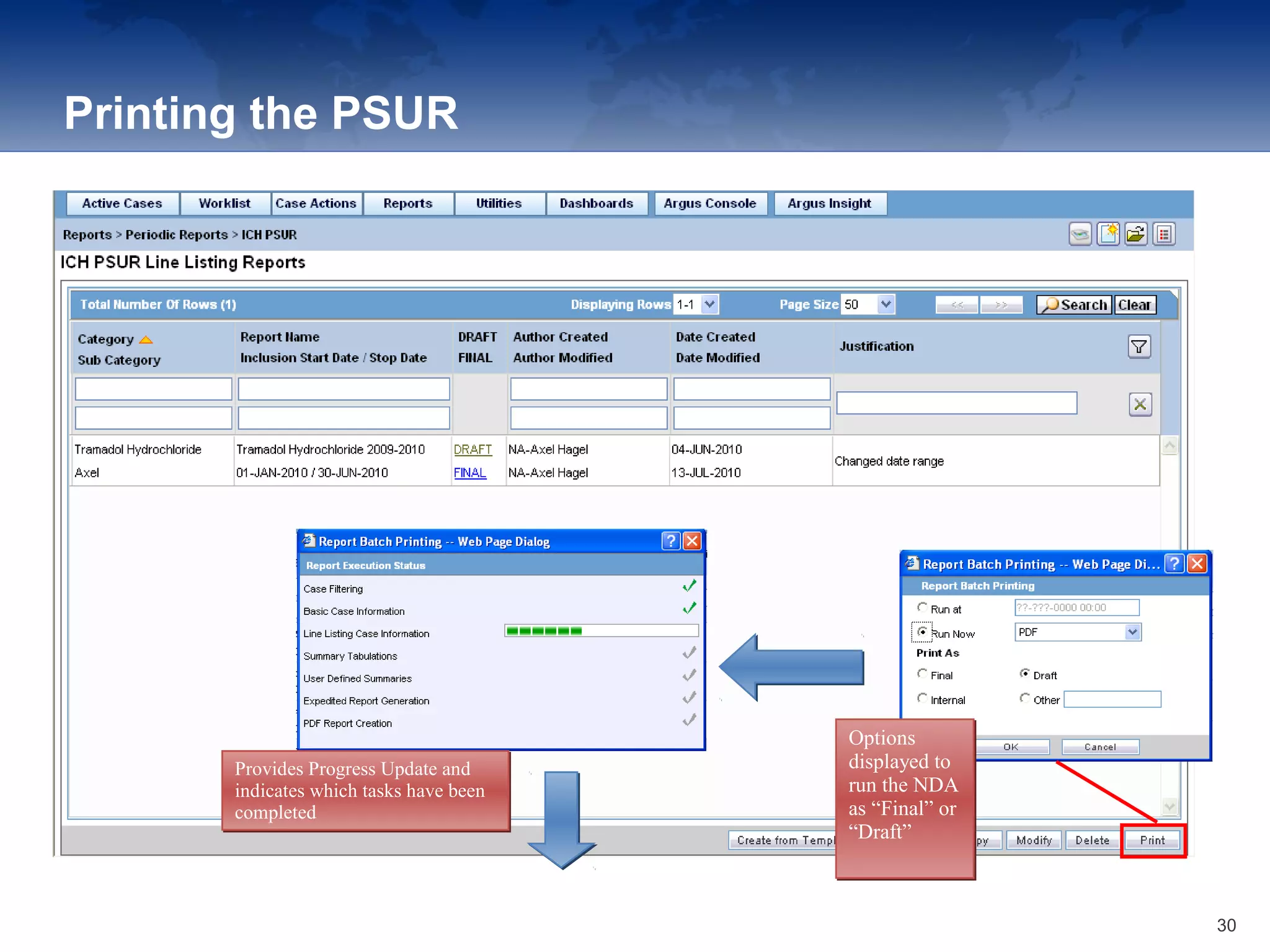Click the clear filter X icon

pyautogui.click(x=1140, y=405)
